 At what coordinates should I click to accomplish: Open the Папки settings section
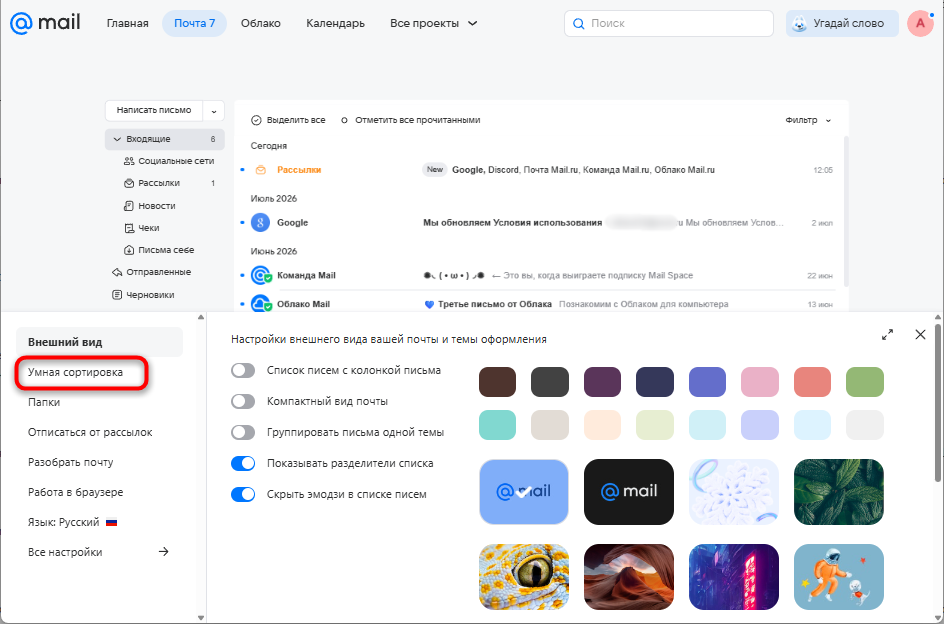tap(44, 402)
